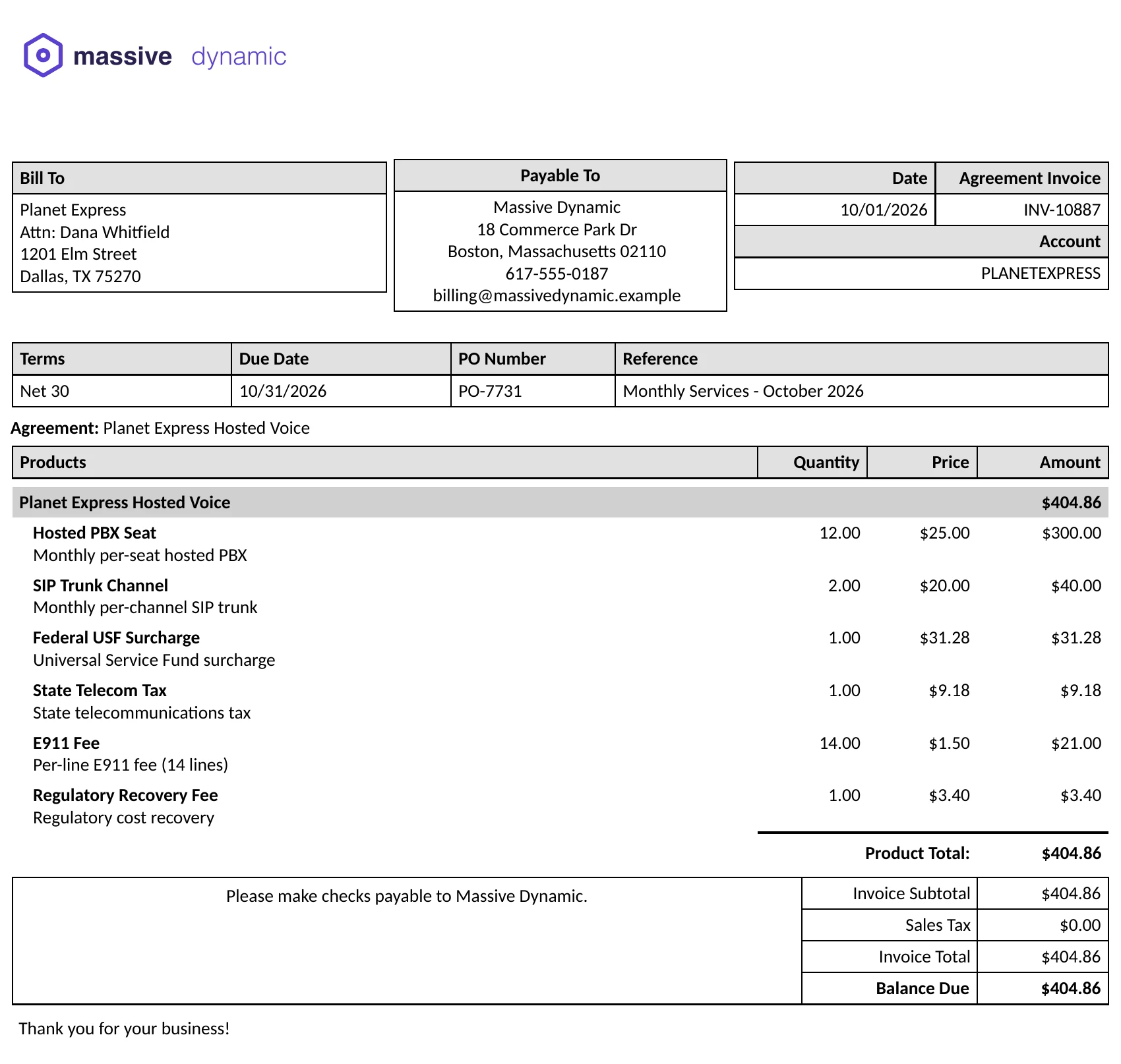Viewport: 1121px width, 1064px height.
Task: Click the $20.00 price for SIP Trunk Channel
Action: pos(944,585)
